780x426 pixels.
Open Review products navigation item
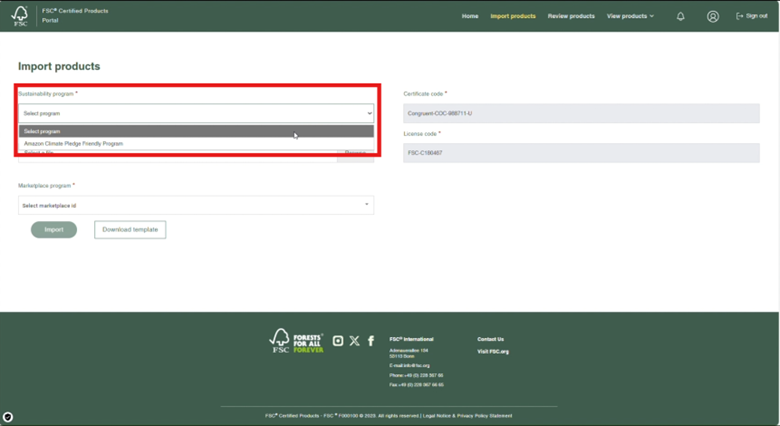point(571,16)
